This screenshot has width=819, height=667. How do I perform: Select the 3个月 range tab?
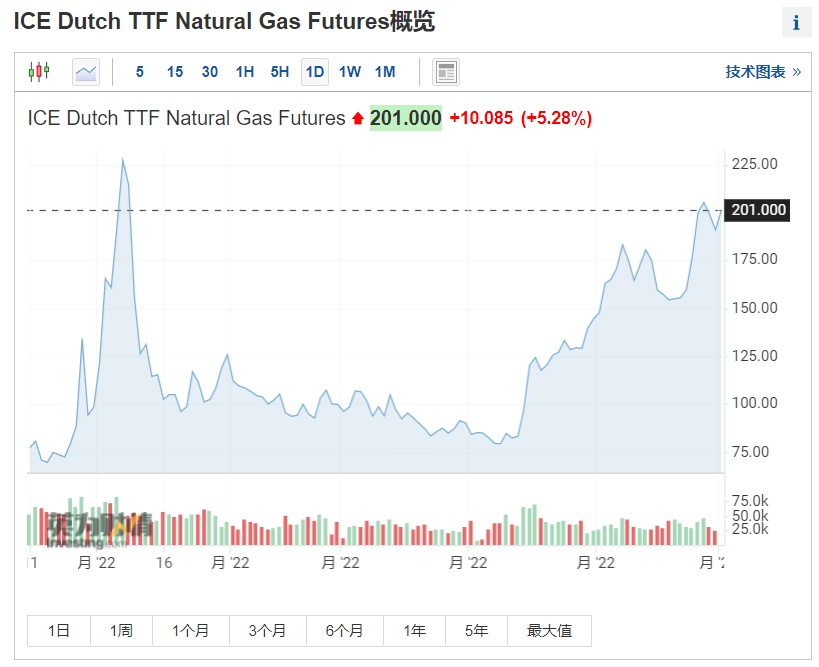(x=267, y=631)
